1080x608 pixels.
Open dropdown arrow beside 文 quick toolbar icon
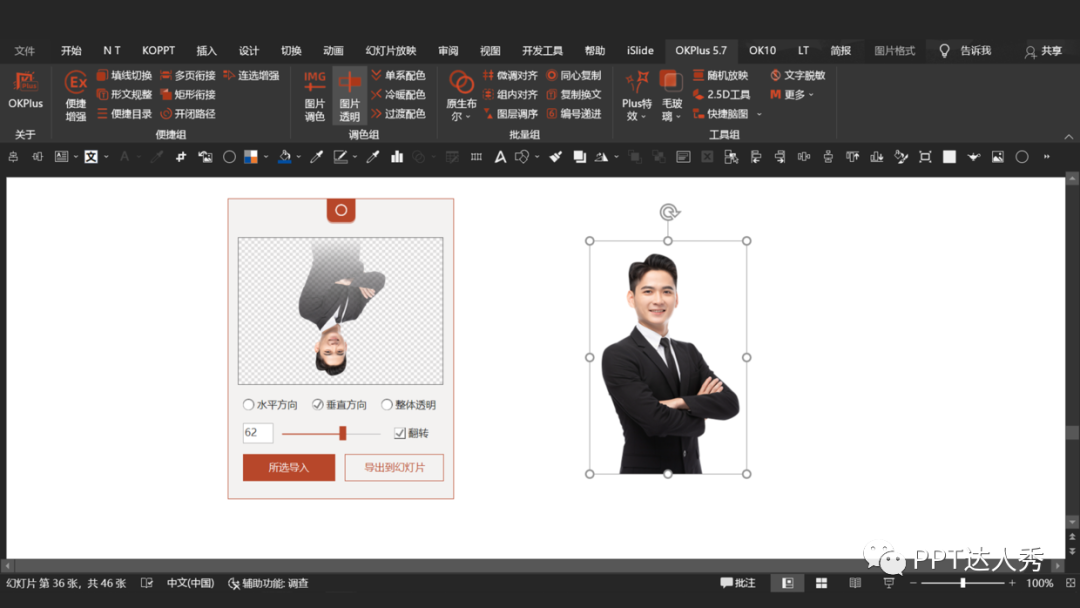point(106,157)
